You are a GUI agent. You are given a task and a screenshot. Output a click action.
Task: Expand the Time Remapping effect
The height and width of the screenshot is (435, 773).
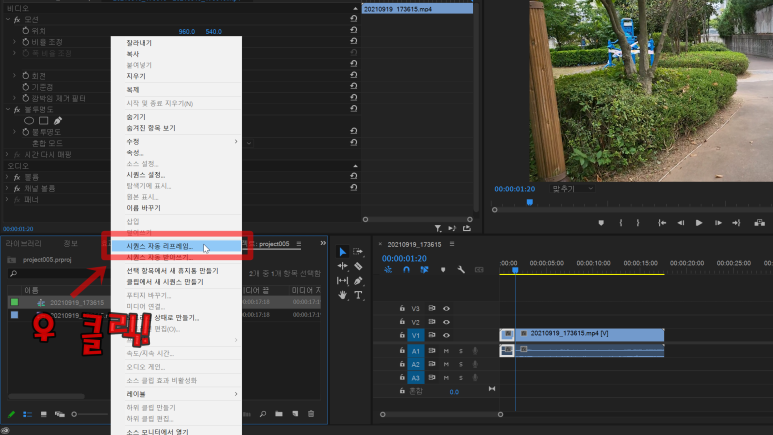[7, 154]
